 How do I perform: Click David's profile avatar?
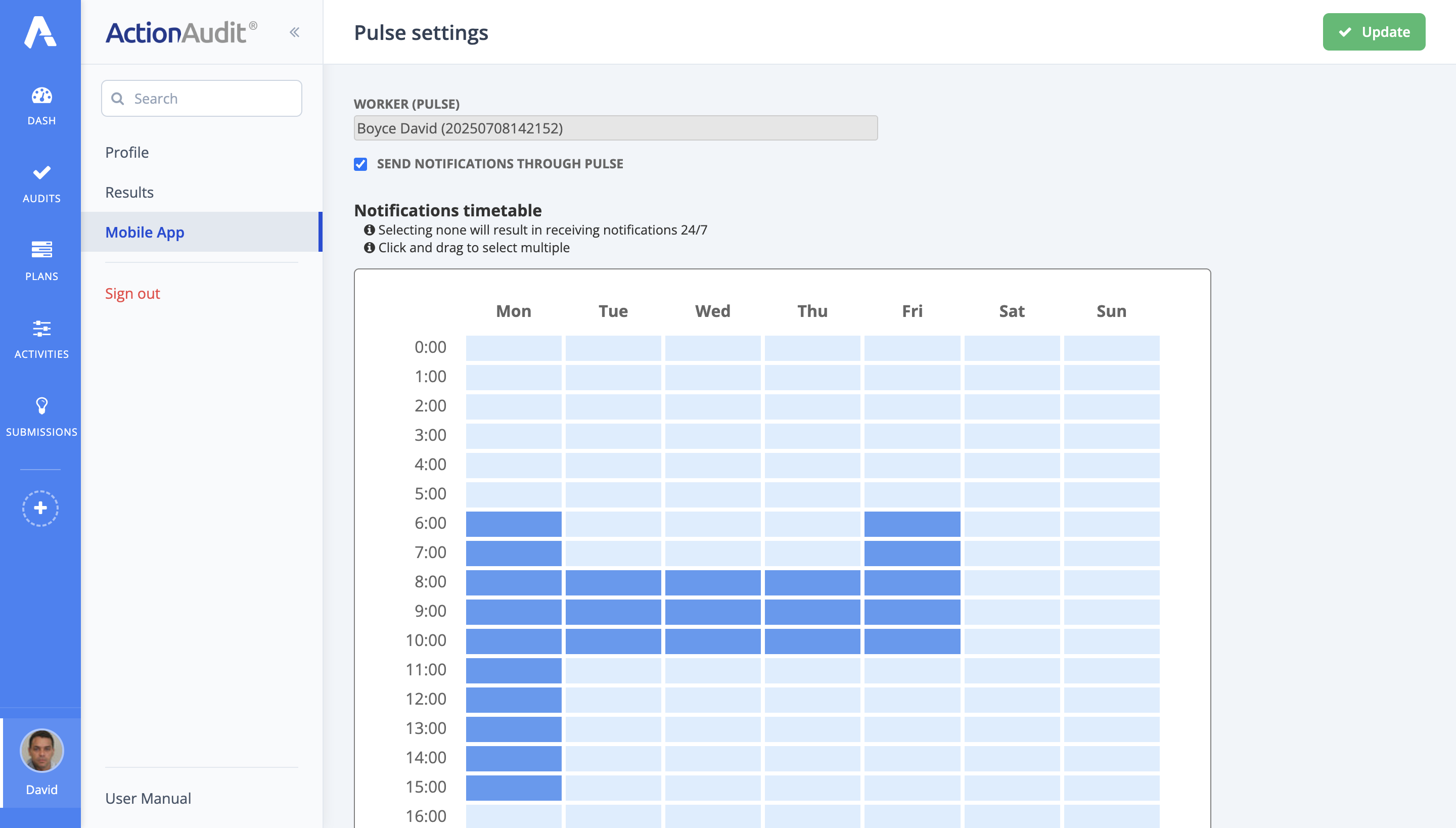click(41, 751)
